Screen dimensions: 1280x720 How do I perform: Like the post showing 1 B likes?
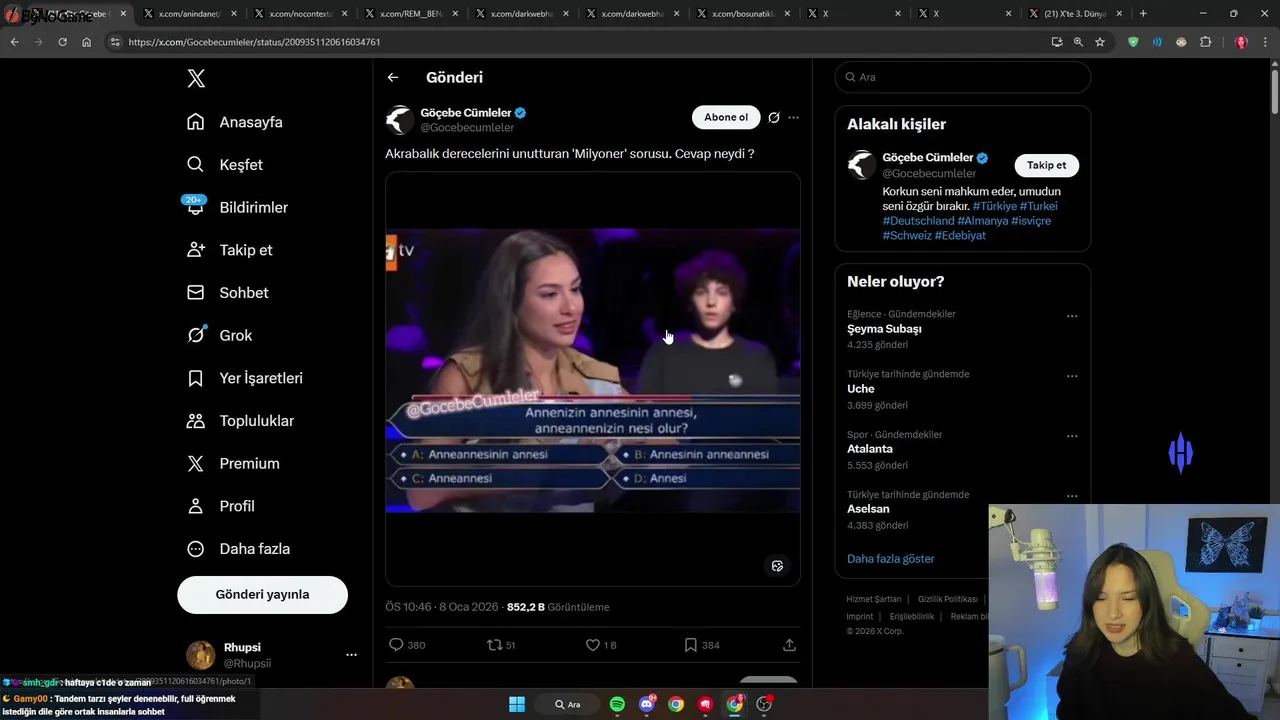(x=601, y=645)
